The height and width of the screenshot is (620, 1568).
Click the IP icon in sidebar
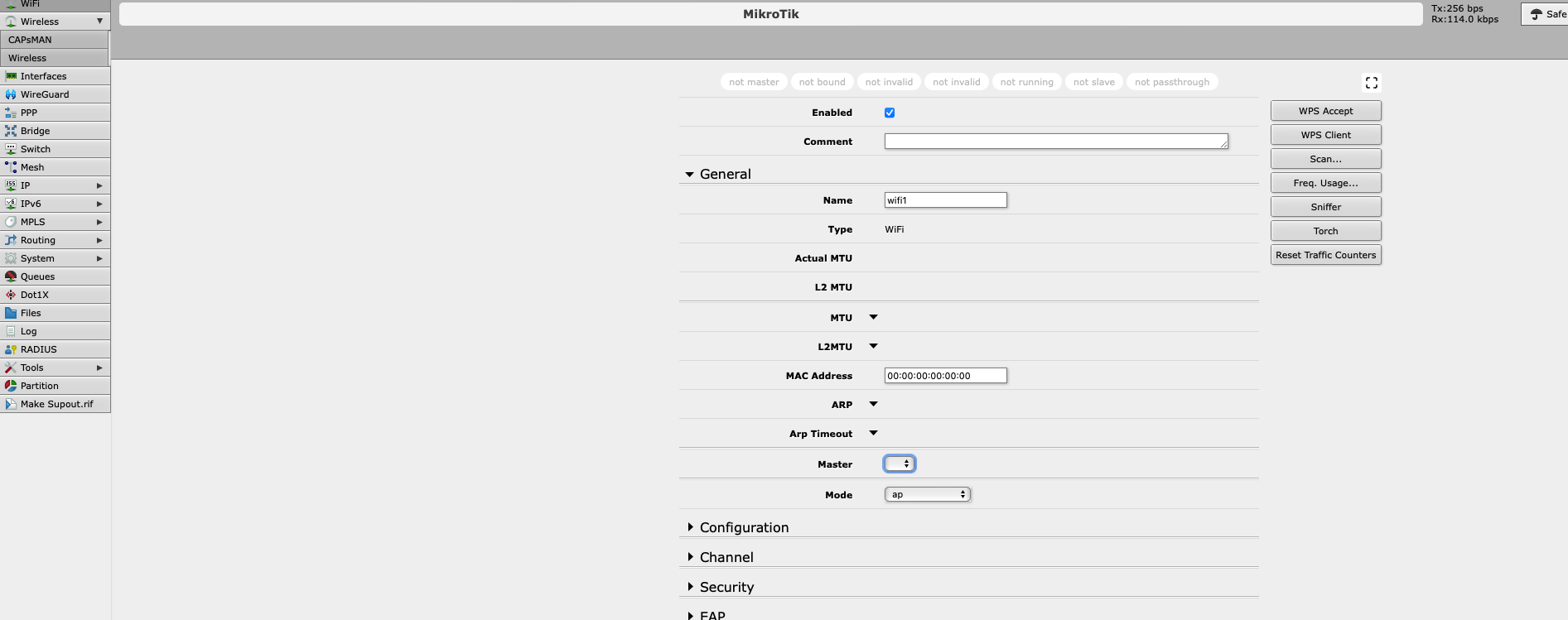(11, 185)
